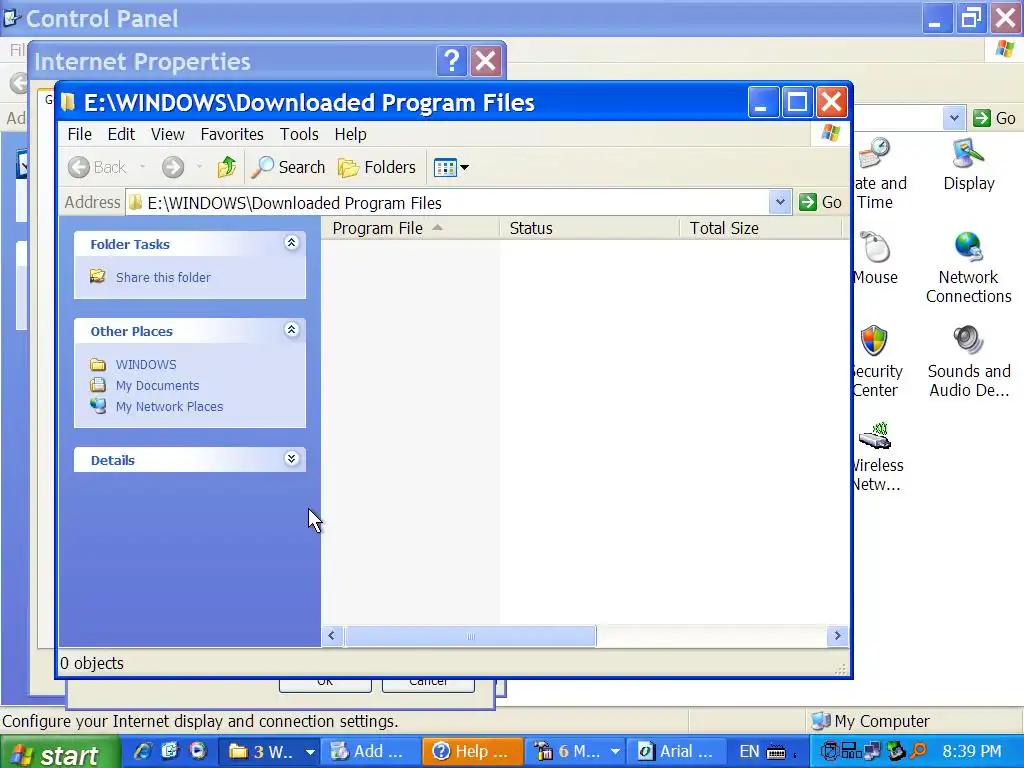This screenshot has width=1024, height=768.
Task: Open the 6 M... taskbar group
Action: [x=575, y=752]
